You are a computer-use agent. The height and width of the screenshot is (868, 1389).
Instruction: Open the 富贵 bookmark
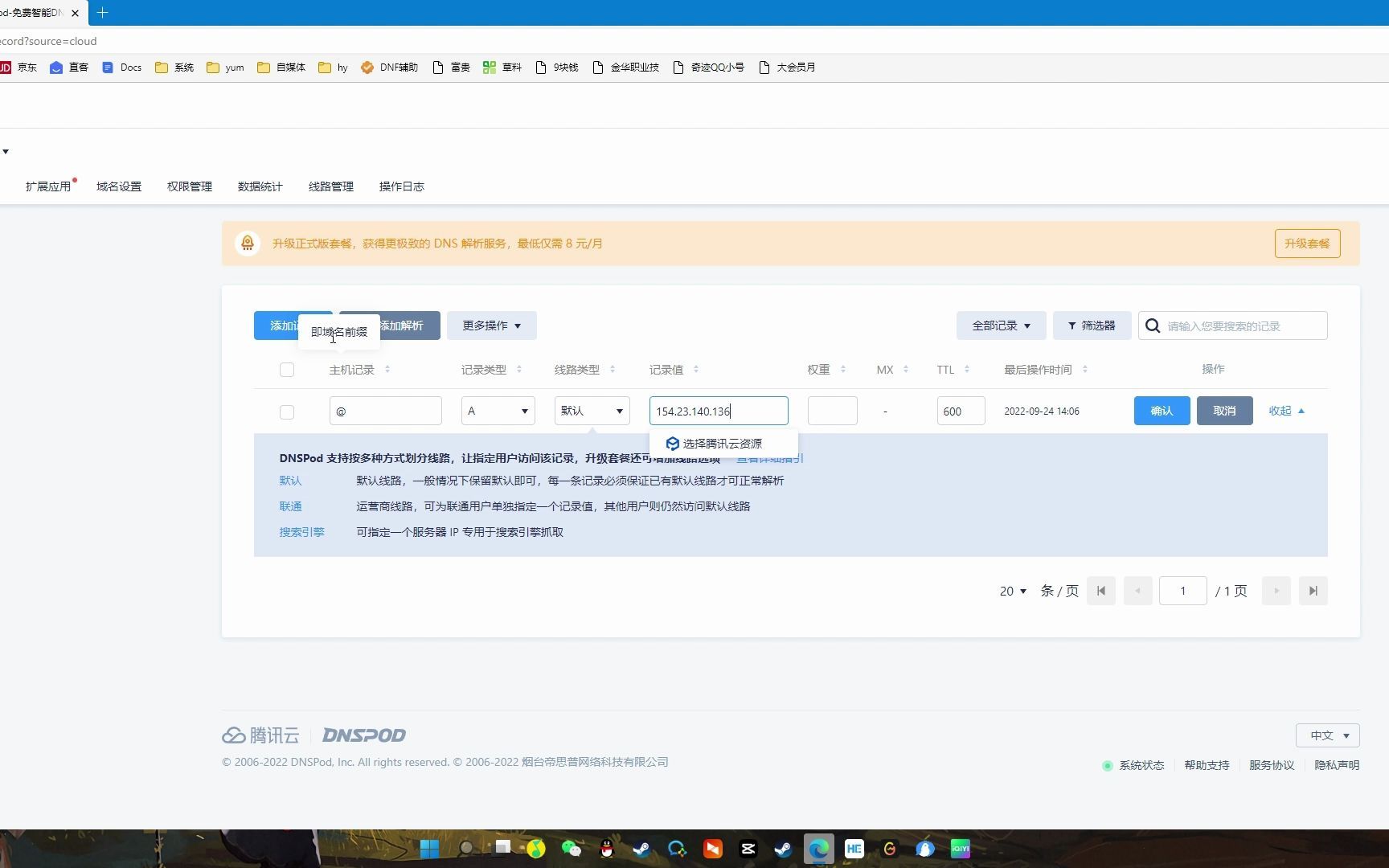[x=452, y=68]
